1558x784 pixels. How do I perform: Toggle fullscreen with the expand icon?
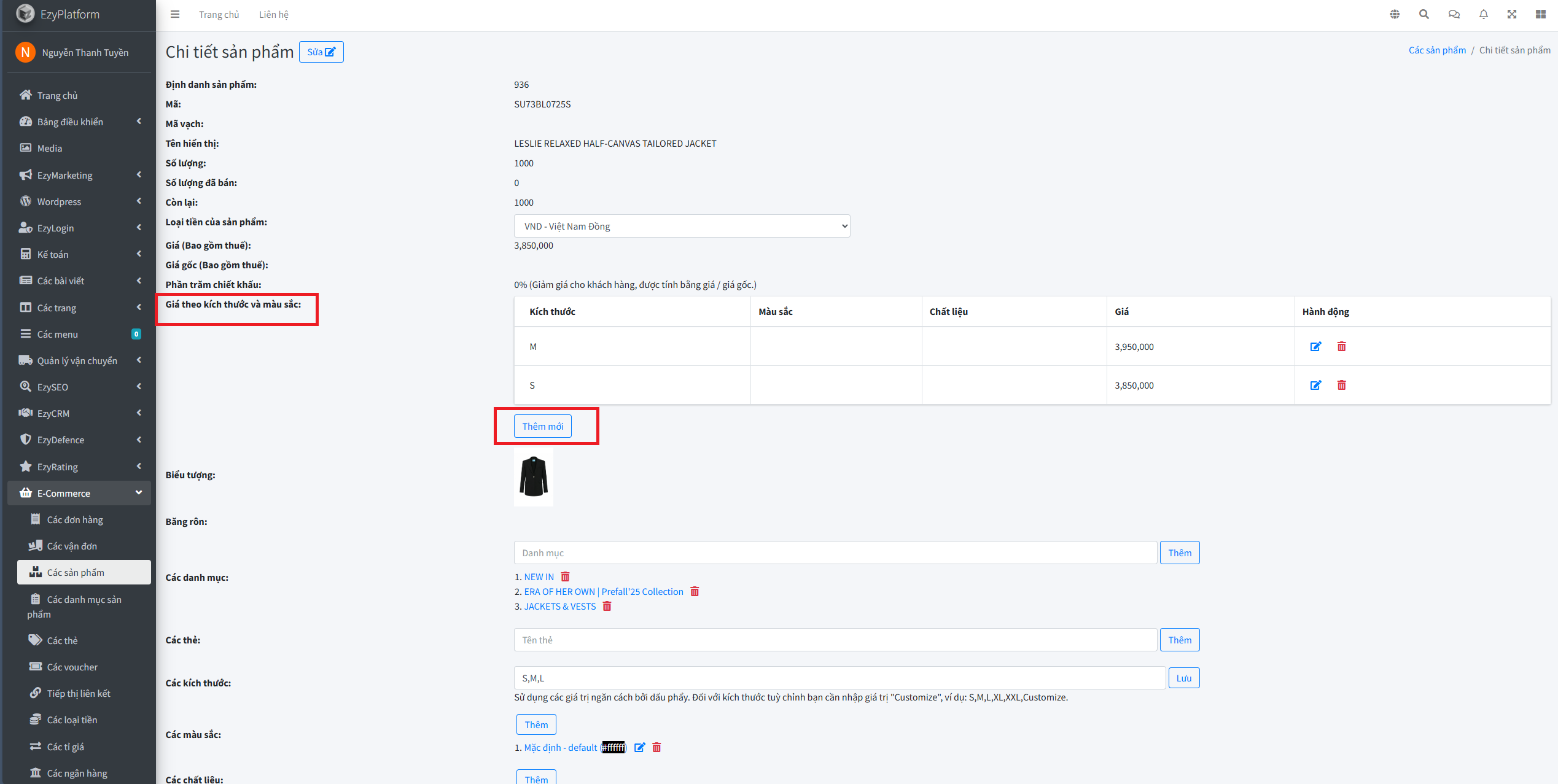click(x=1511, y=14)
